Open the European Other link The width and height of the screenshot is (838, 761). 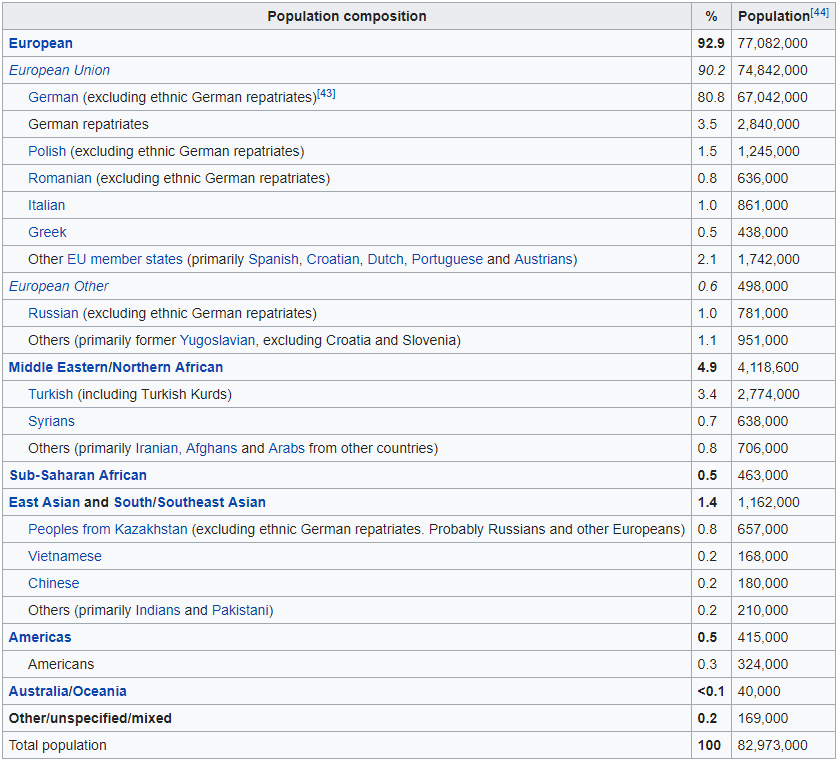click(x=58, y=286)
